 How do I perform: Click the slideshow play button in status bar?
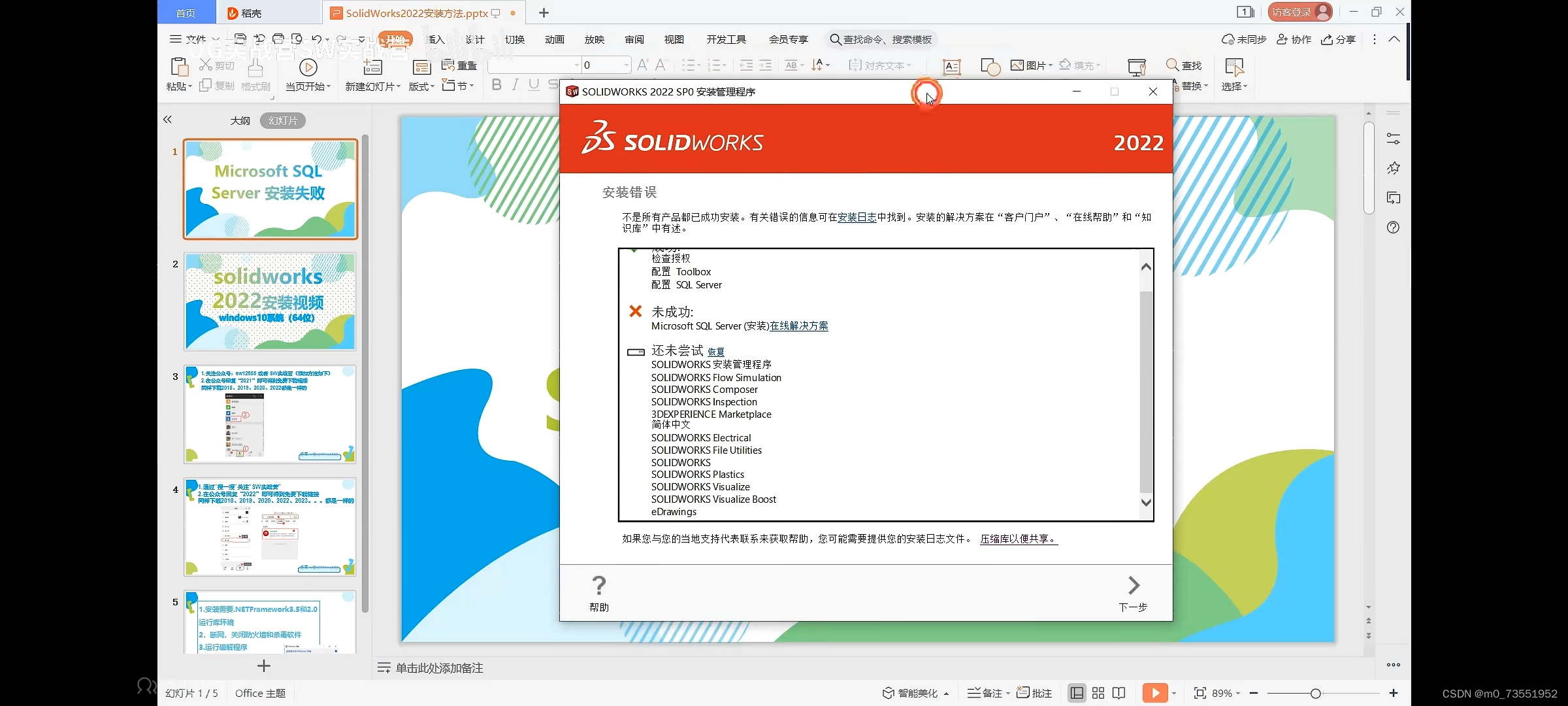point(1154,693)
